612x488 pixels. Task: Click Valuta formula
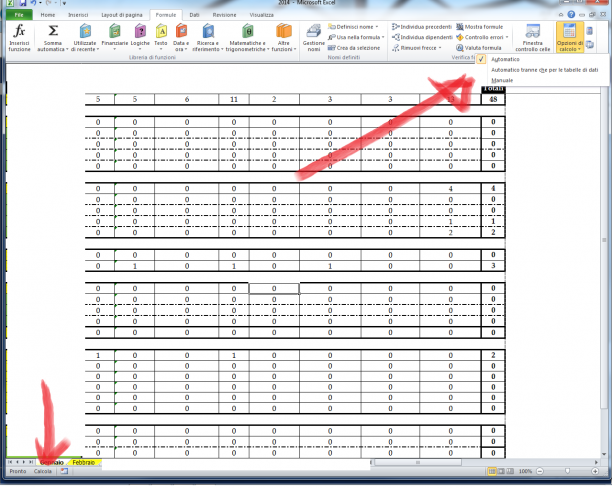pos(479,48)
